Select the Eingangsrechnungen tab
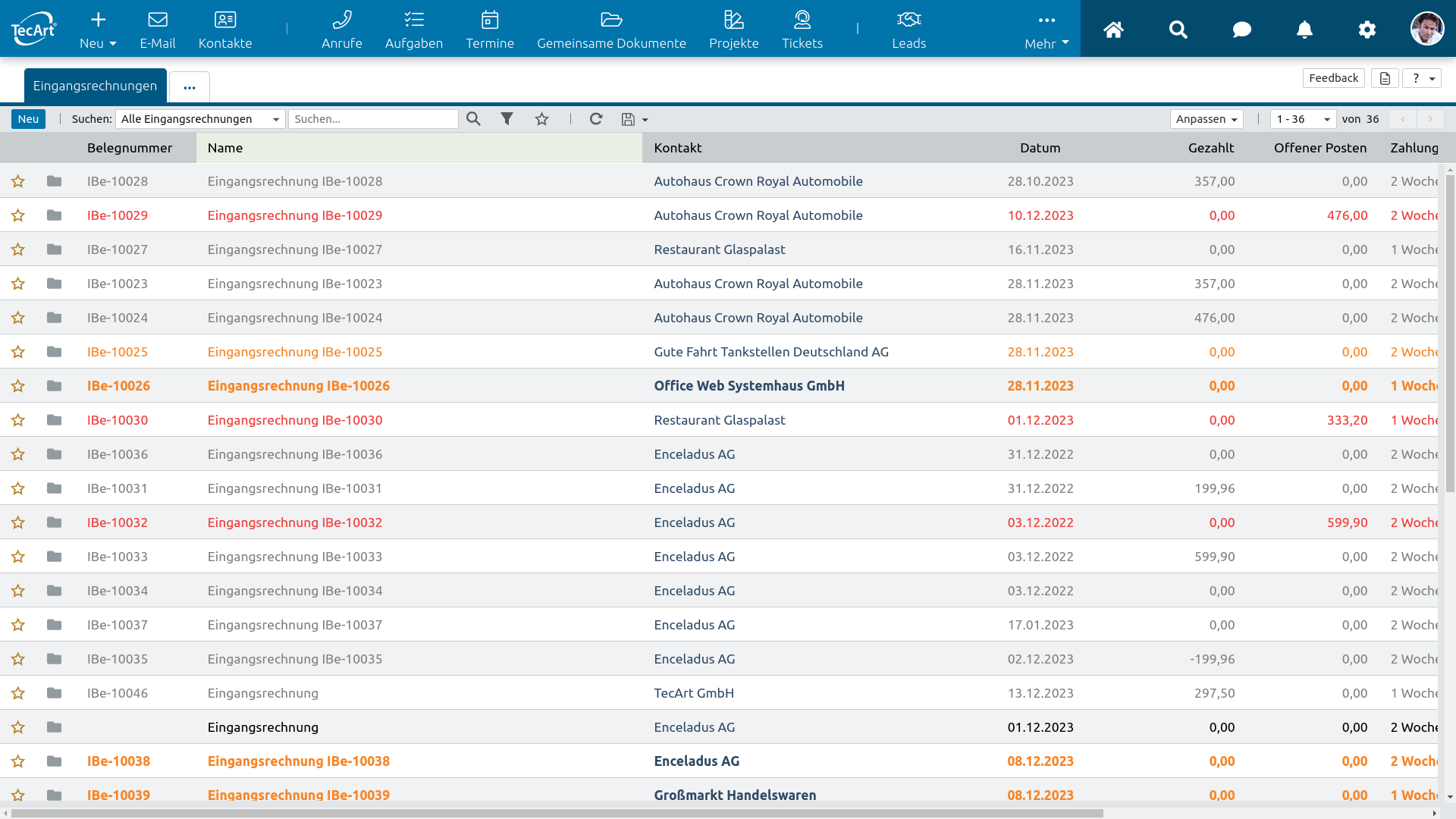1456x819 pixels. (95, 86)
